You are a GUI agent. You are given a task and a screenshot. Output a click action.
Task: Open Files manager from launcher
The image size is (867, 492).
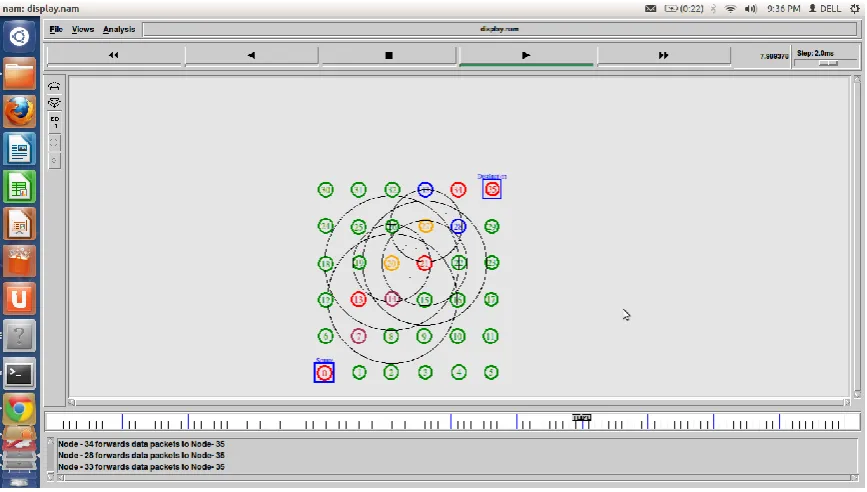(x=19, y=74)
